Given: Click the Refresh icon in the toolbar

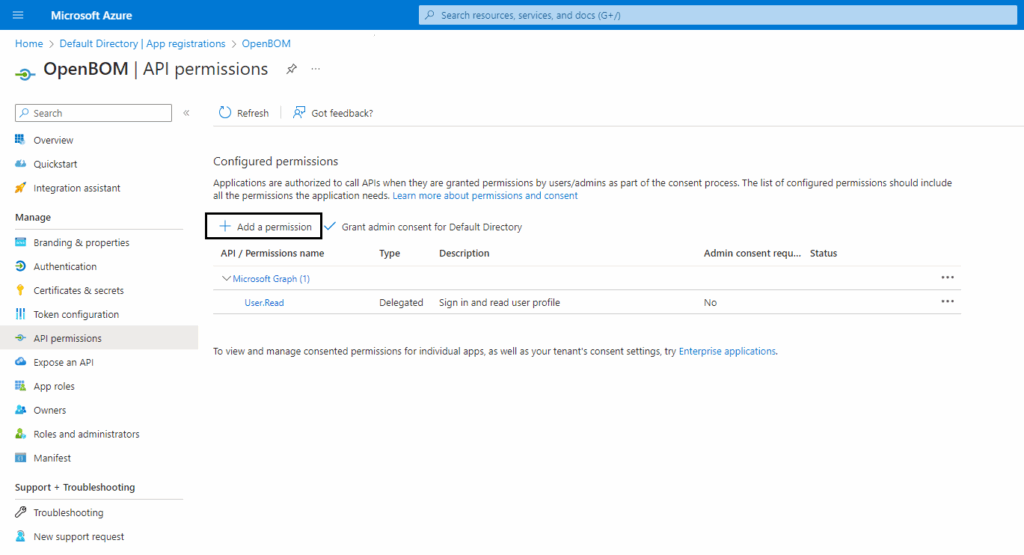Looking at the screenshot, I should (x=225, y=112).
